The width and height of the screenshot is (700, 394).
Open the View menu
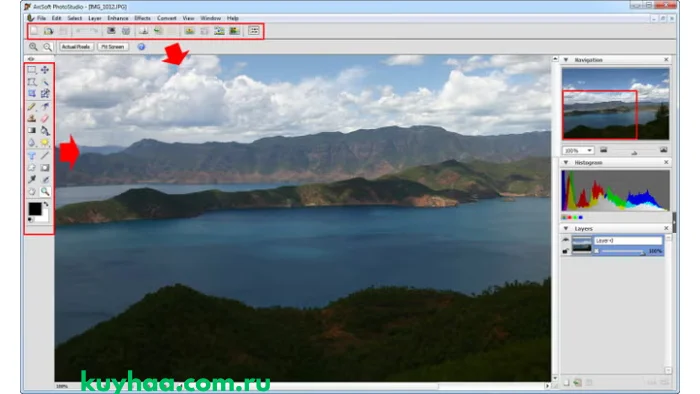[x=188, y=18]
